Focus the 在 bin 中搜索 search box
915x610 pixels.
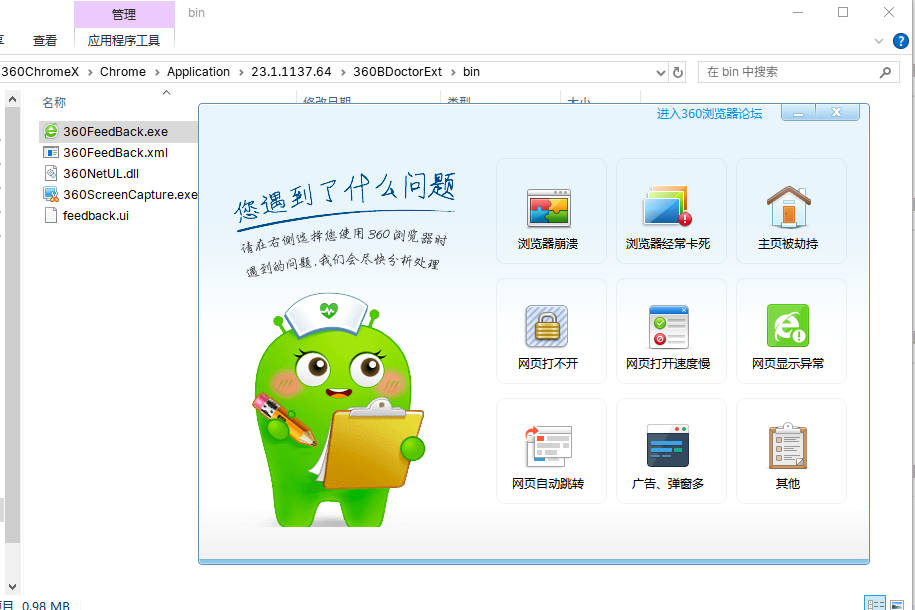(x=798, y=72)
